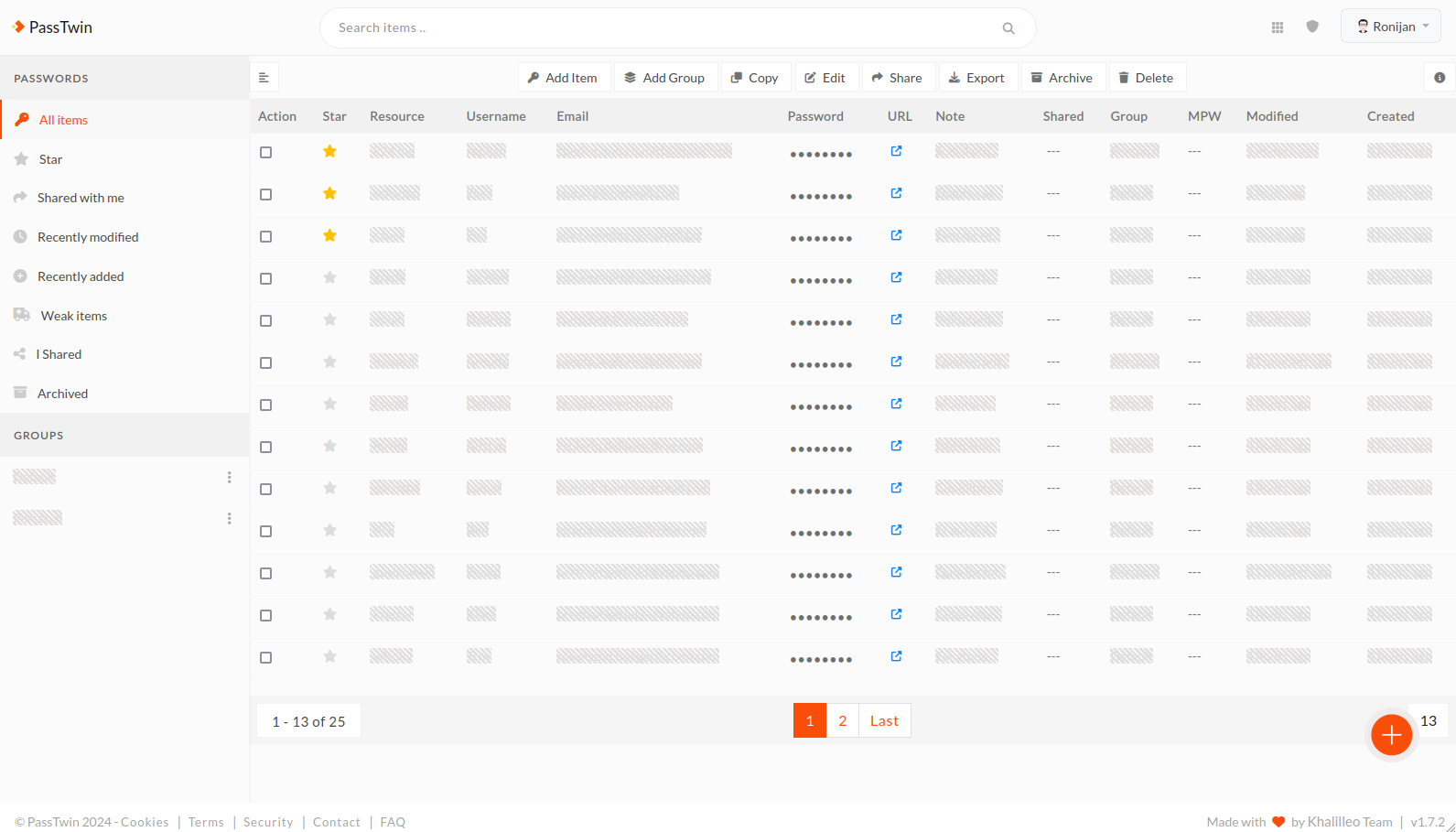Sort by the Modified column header
The height and width of the screenshot is (832, 1456).
[x=1272, y=116]
